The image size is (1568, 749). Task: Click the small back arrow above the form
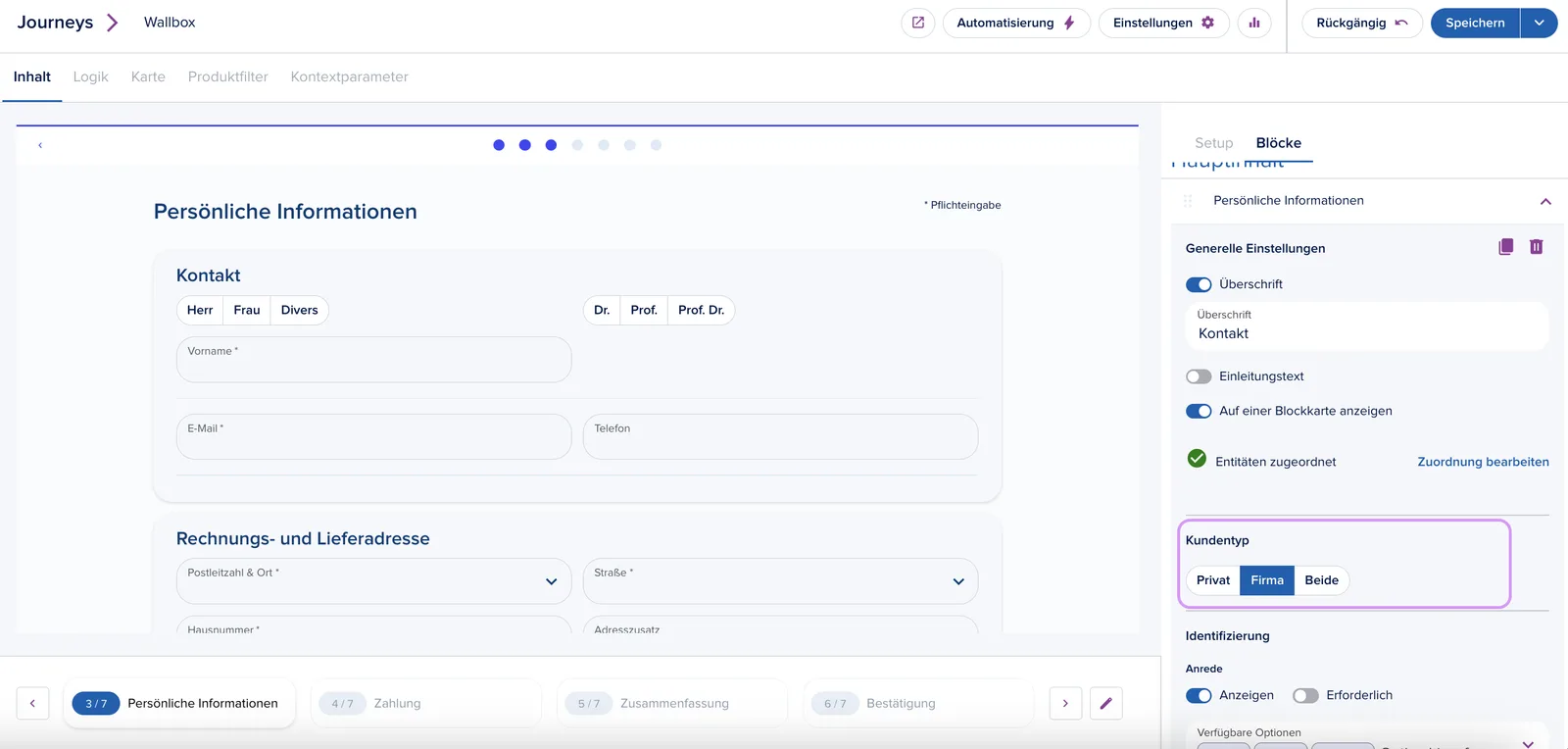tap(40, 145)
